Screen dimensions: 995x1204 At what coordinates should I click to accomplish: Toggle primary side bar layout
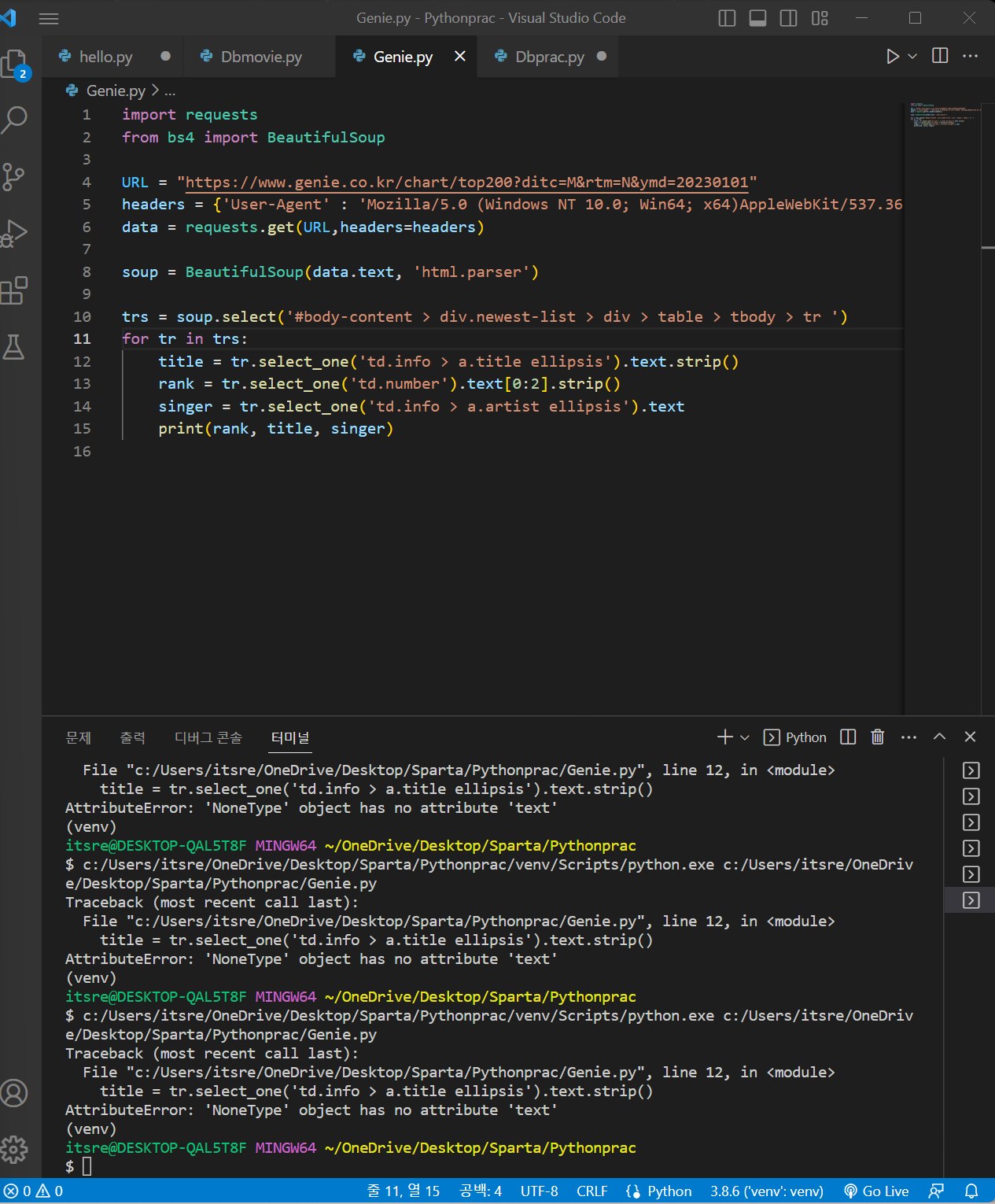tap(728, 18)
